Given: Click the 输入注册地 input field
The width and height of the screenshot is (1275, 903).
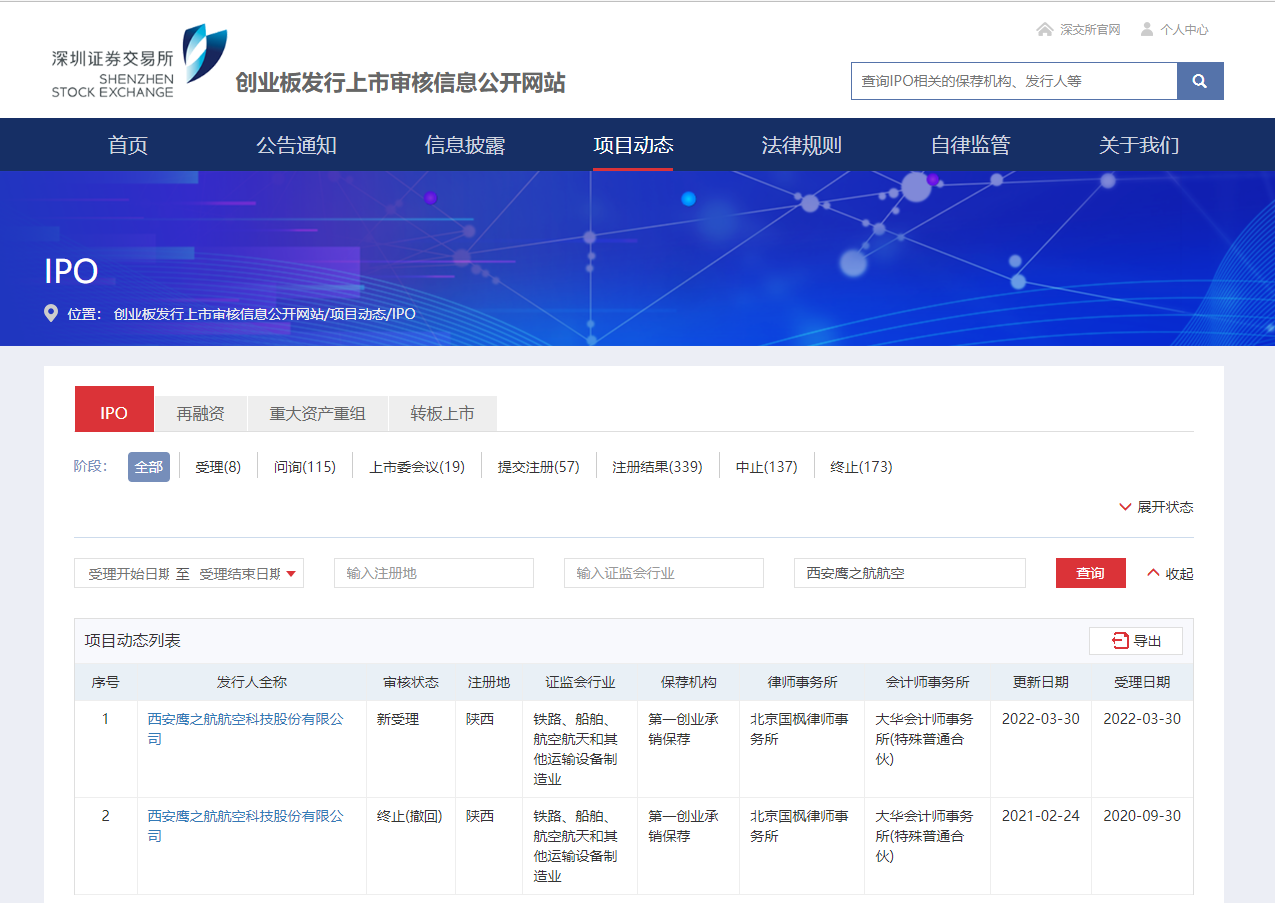Looking at the screenshot, I should tap(433, 573).
